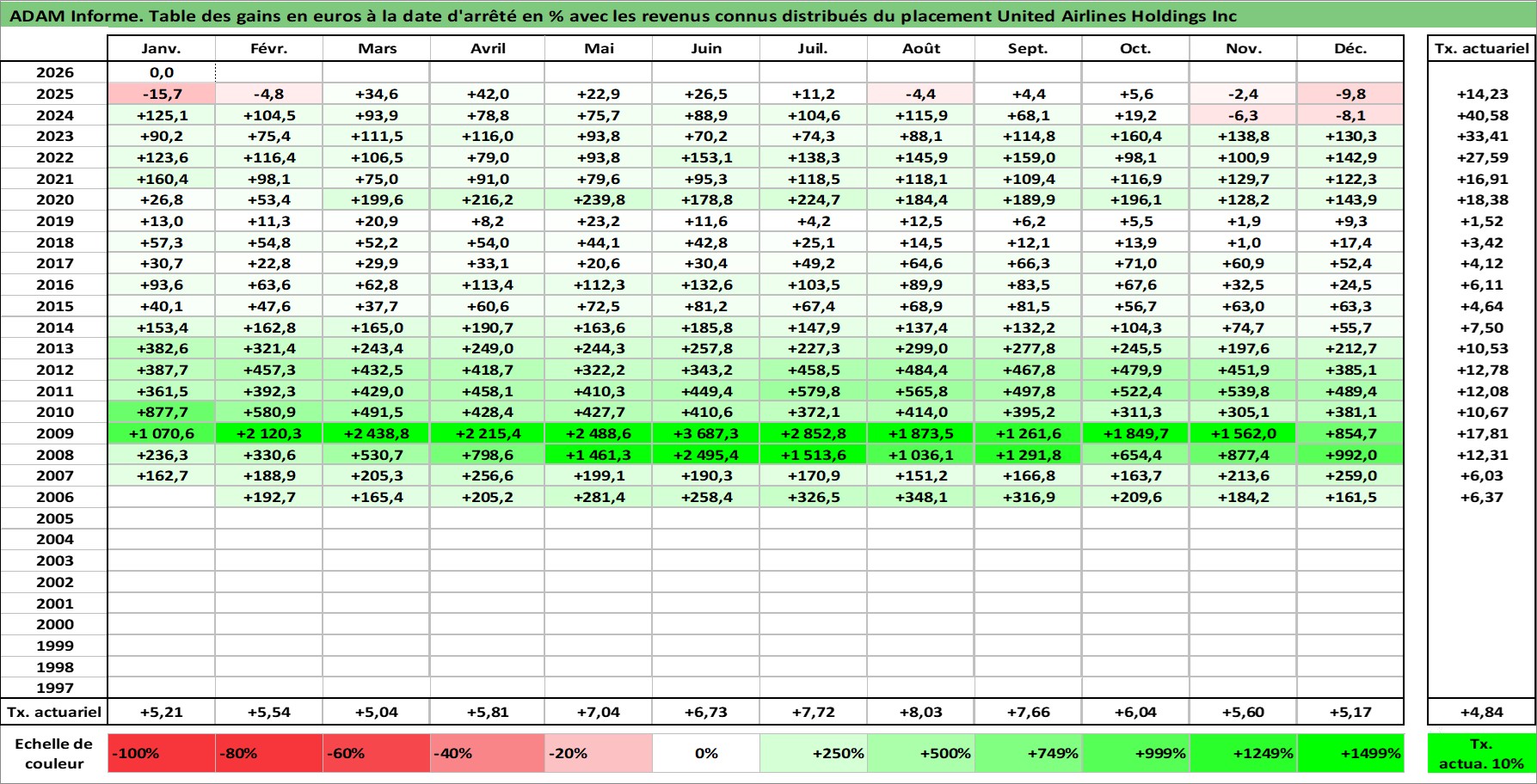Click the 2009 year row label
This screenshot has height=784, width=1537.
pos(54,433)
